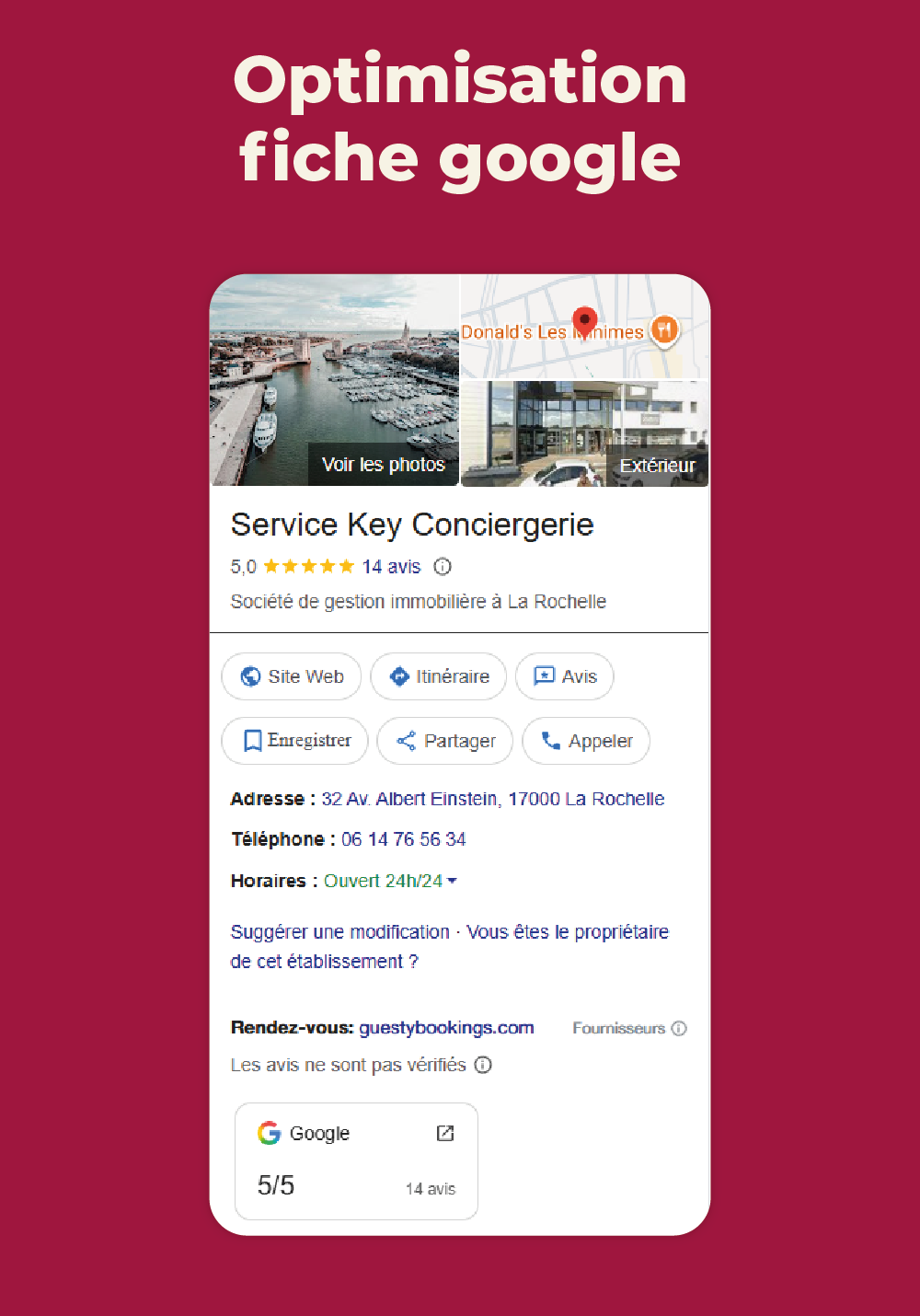Save the listing with Enregistrer
Screen dimensions: 920x1316
click(x=295, y=741)
